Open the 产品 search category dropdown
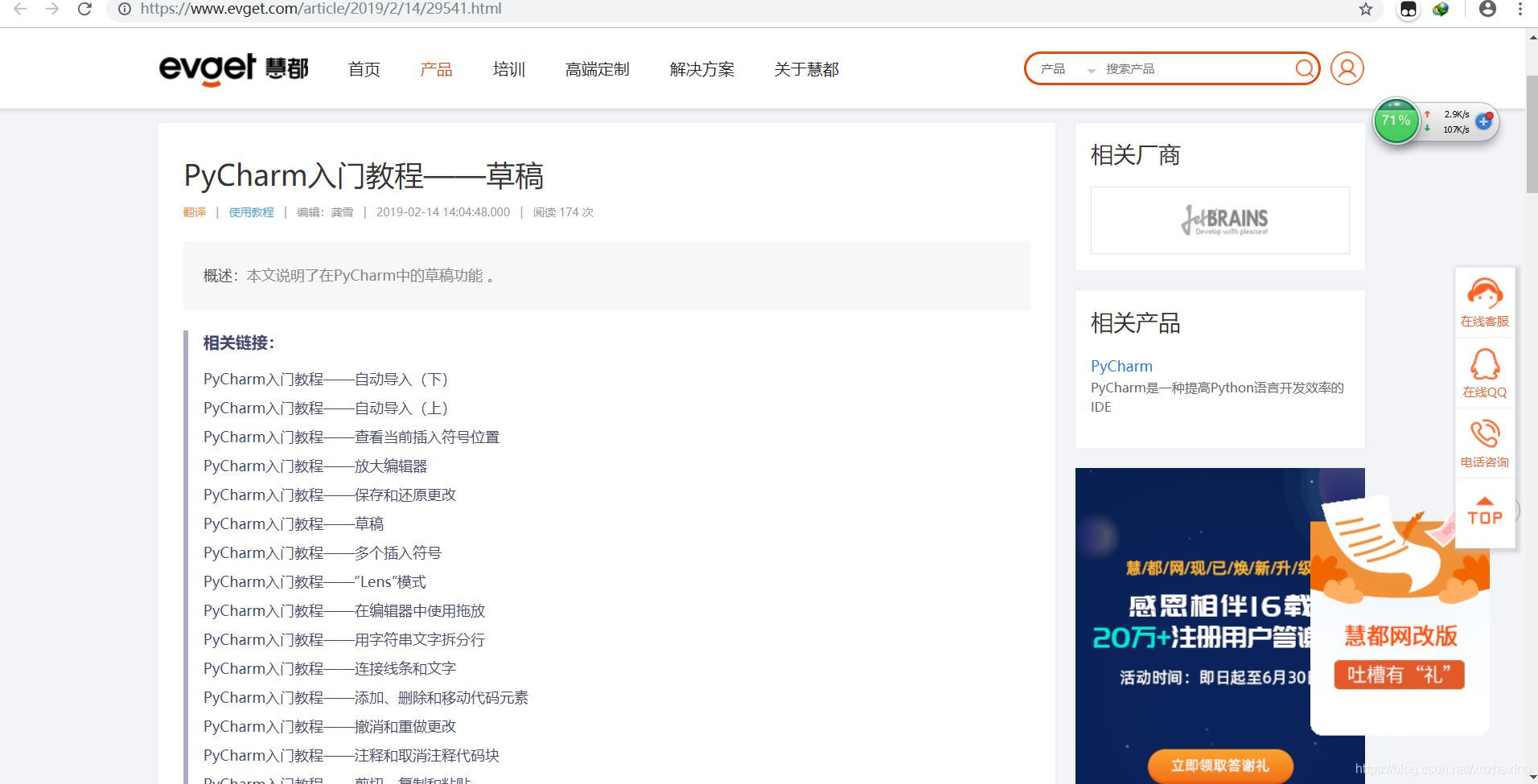The width and height of the screenshot is (1538, 784). tap(1067, 69)
